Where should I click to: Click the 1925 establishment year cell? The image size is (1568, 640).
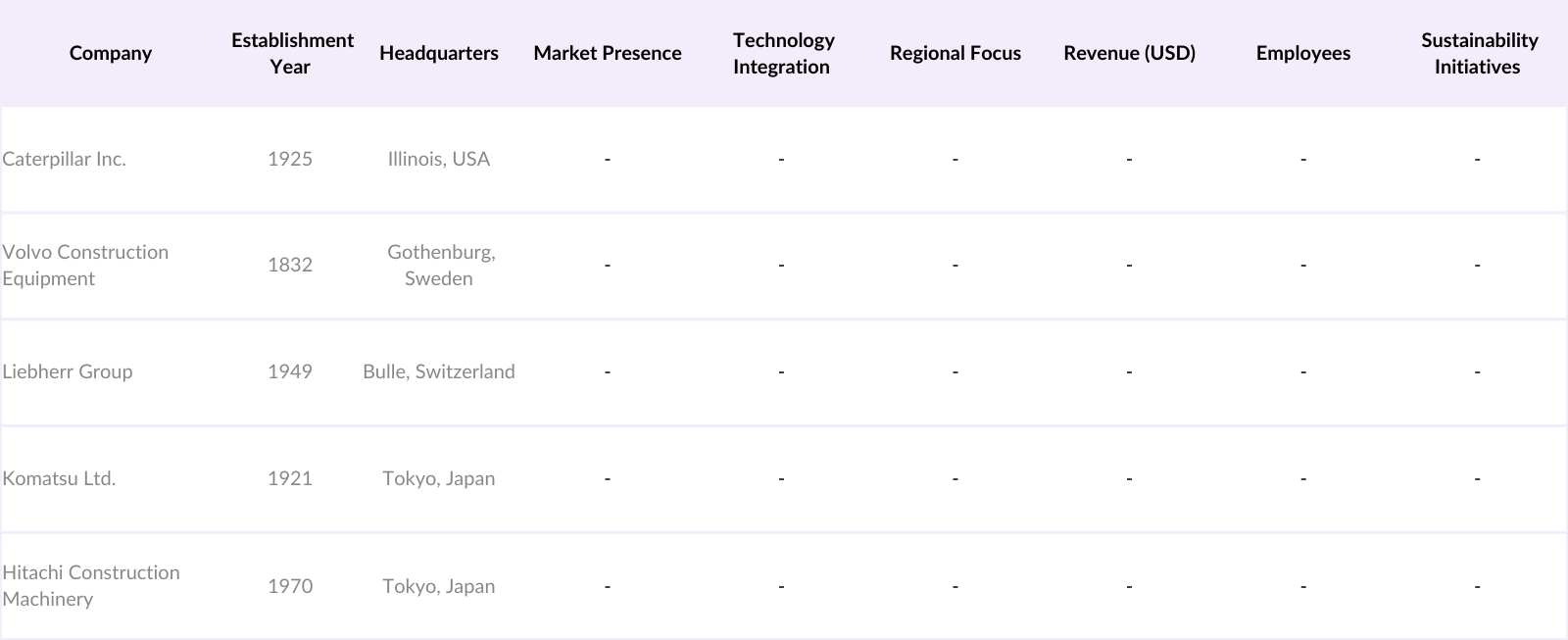tap(290, 159)
